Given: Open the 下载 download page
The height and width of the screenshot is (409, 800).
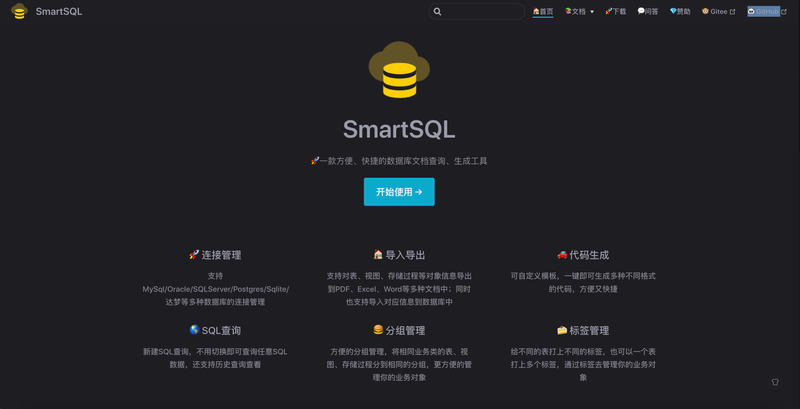Looking at the screenshot, I should [x=615, y=11].
